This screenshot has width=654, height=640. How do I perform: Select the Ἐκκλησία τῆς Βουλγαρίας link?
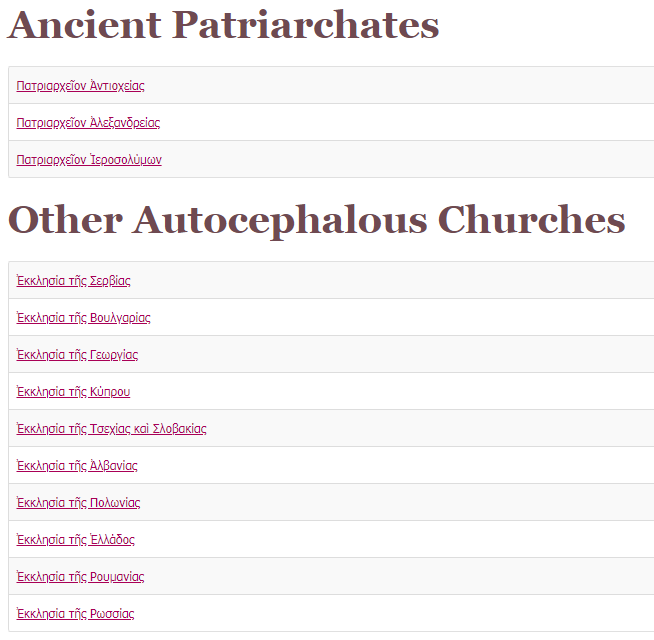(83, 318)
